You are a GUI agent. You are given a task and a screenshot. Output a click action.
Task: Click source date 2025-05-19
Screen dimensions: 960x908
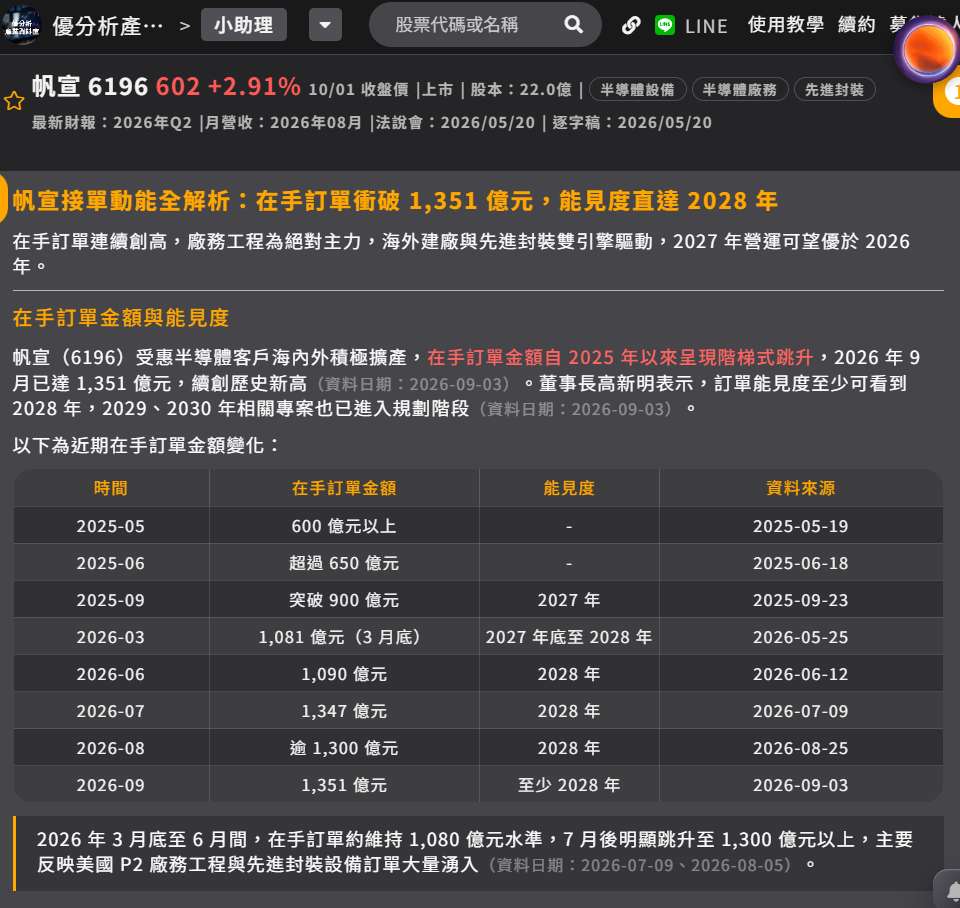801,526
